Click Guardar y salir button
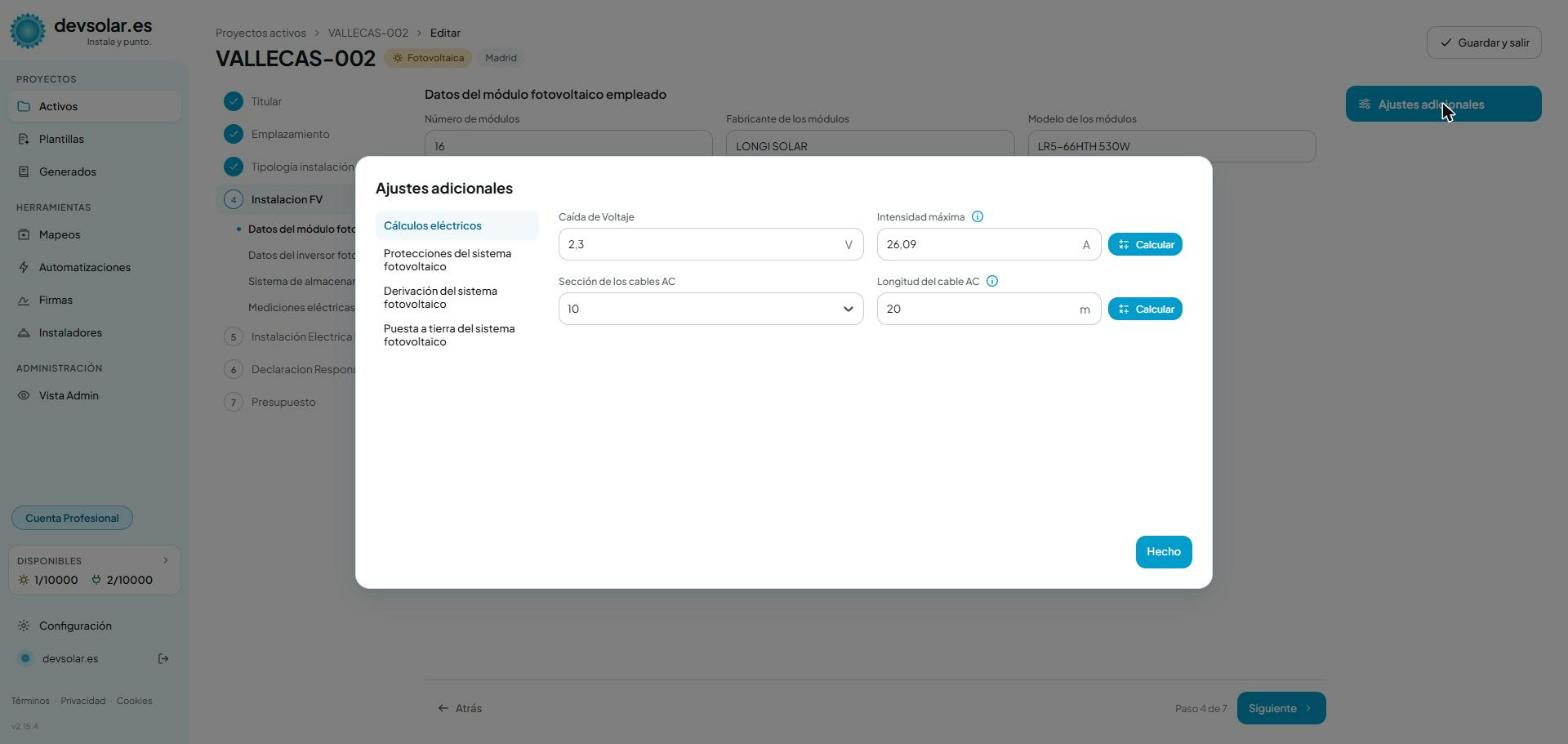 pyautogui.click(x=1484, y=43)
